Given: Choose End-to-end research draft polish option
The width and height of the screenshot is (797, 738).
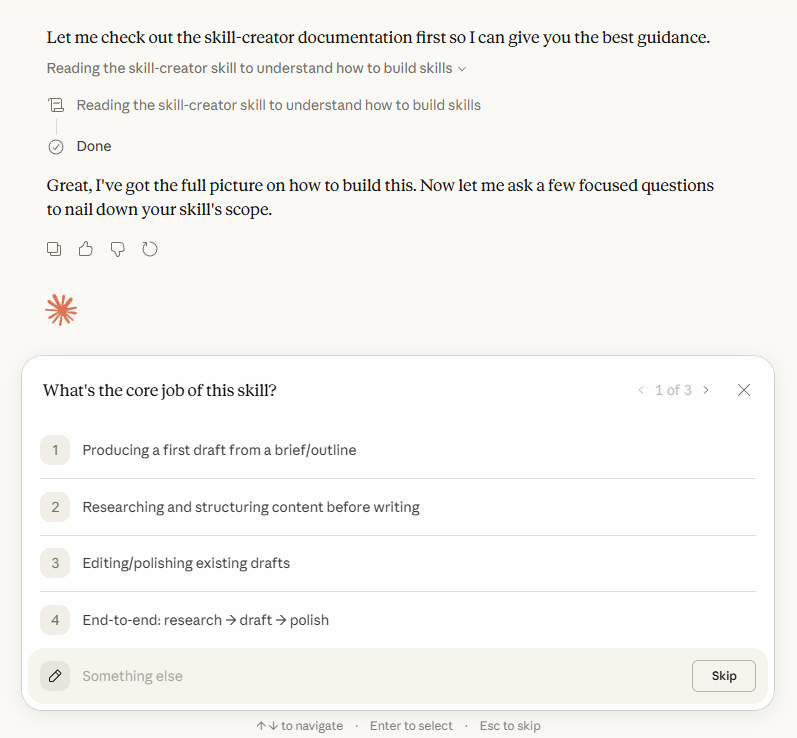Looking at the screenshot, I should click(398, 620).
